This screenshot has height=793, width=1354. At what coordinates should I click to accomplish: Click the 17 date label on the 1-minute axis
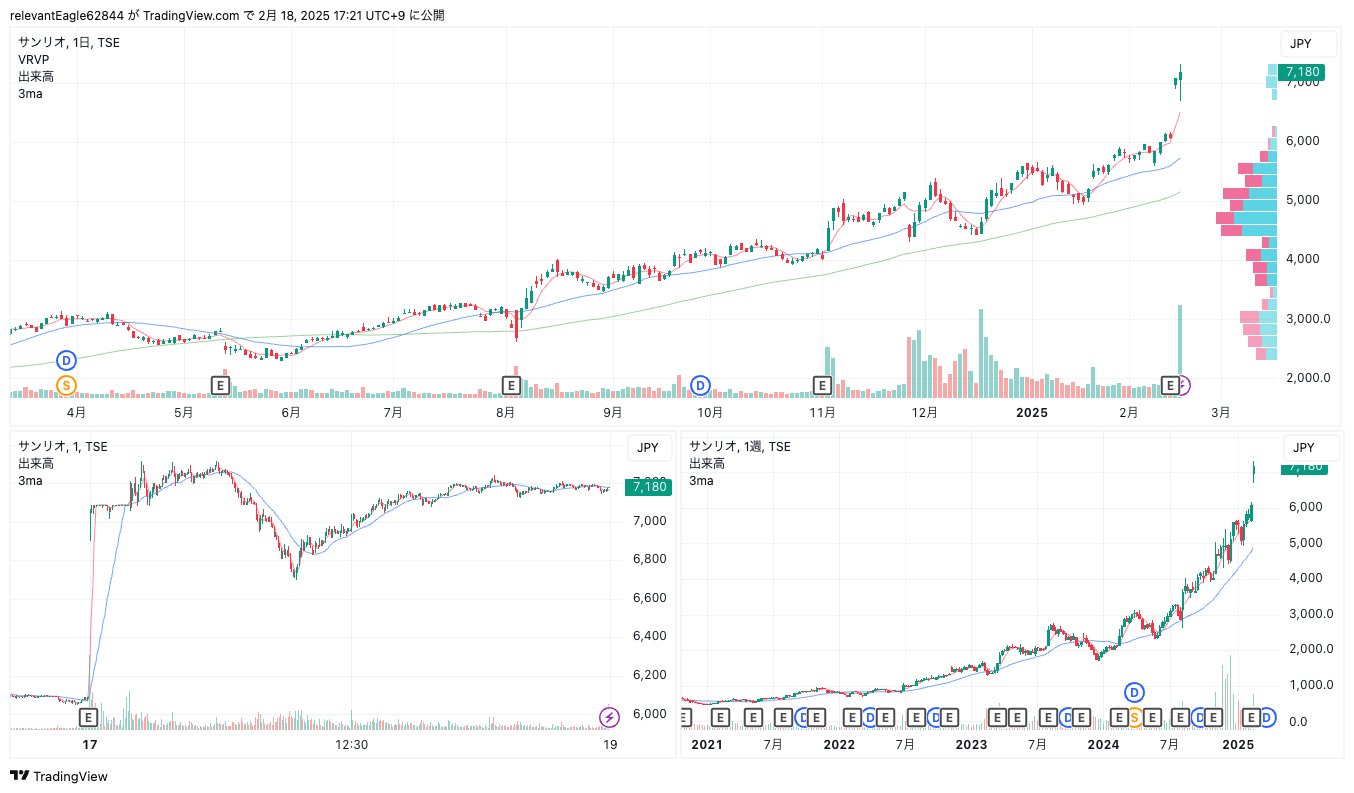89,744
